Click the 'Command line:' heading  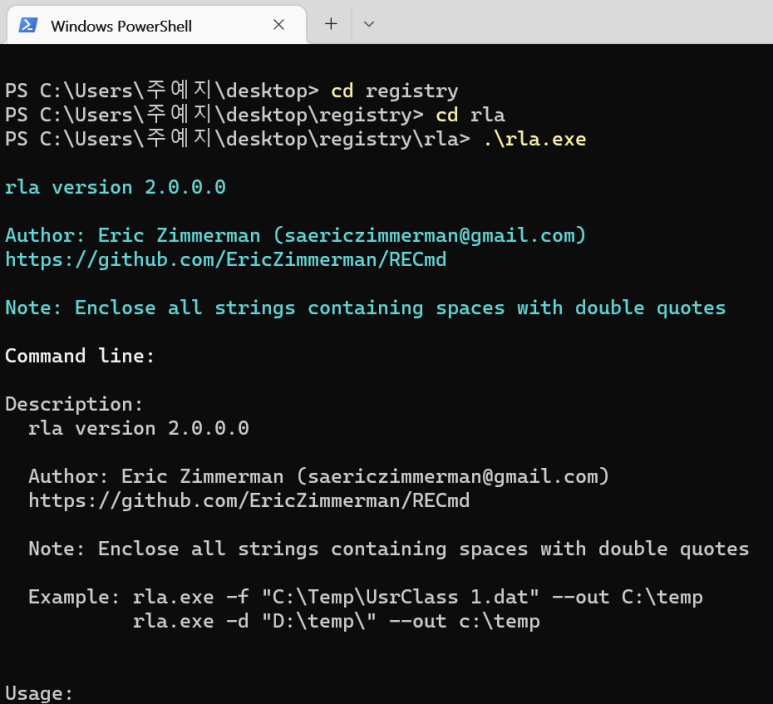pos(80,356)
